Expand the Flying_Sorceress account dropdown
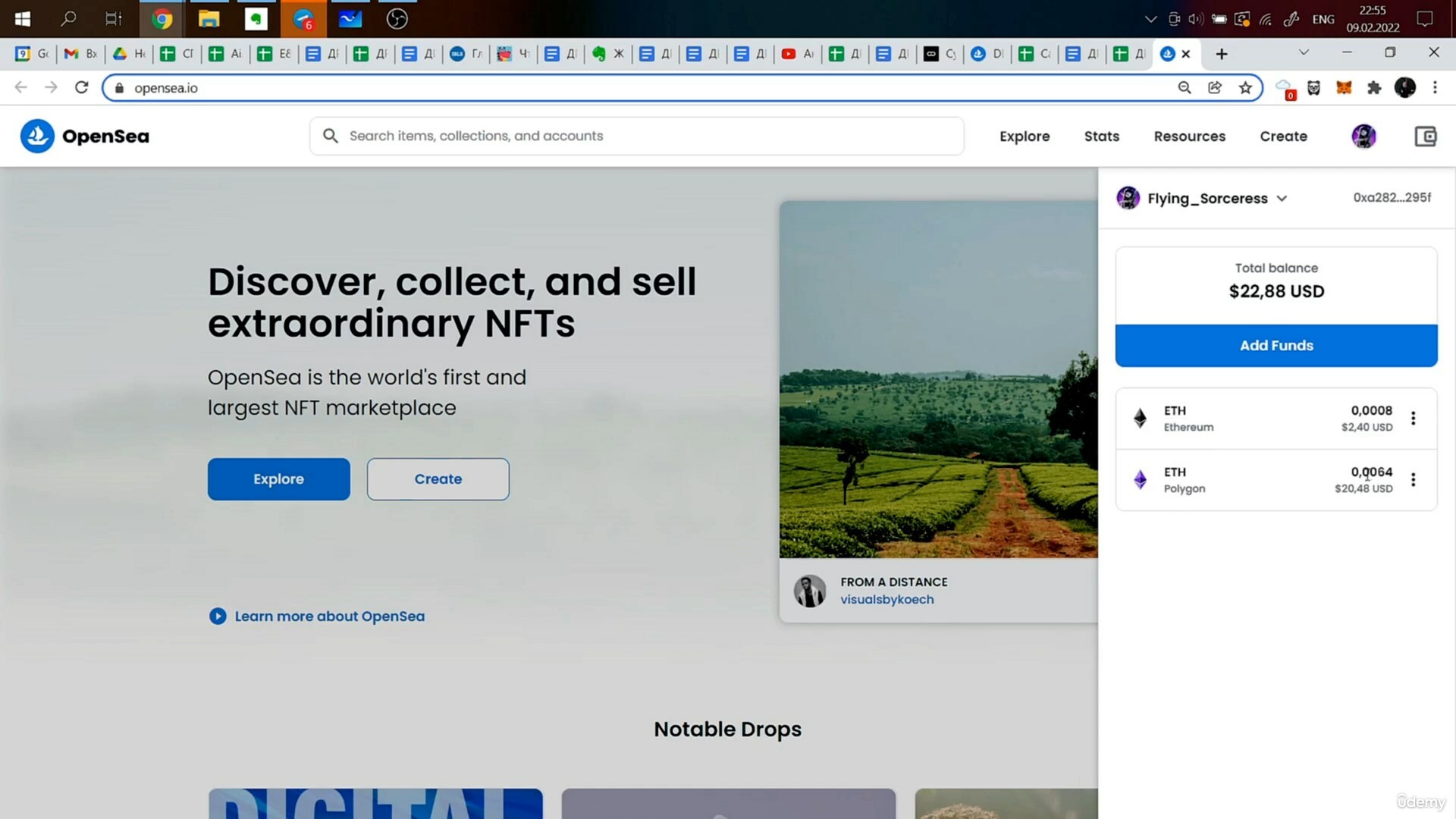 (x=1282, y=199)
